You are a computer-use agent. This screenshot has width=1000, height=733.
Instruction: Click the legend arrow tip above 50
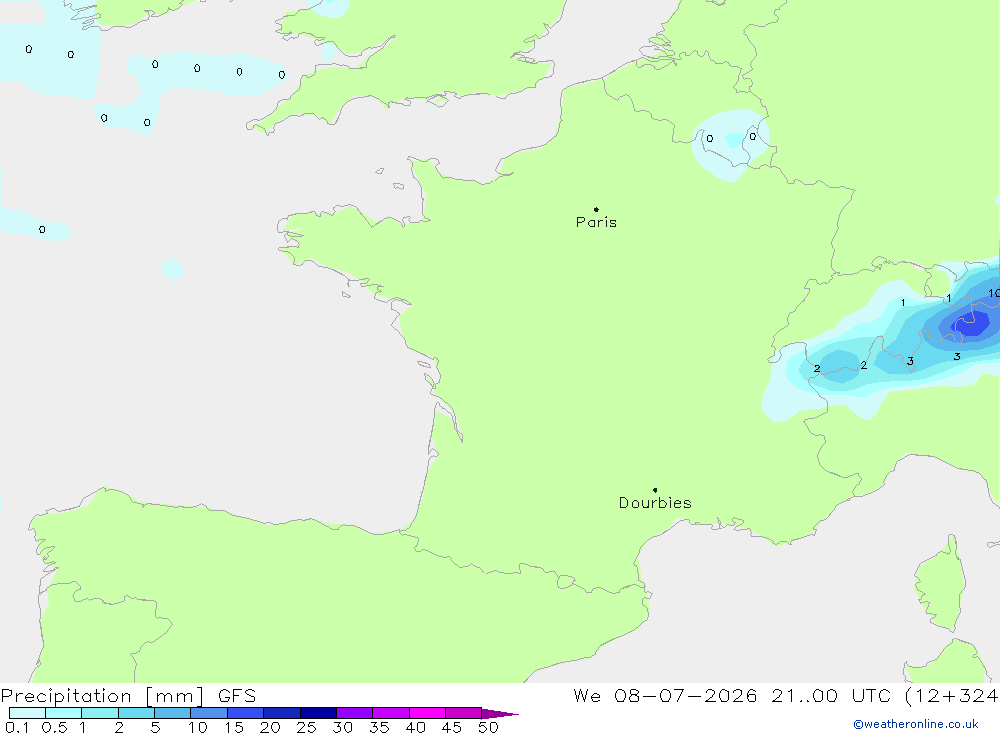click(x=500, y=713)
